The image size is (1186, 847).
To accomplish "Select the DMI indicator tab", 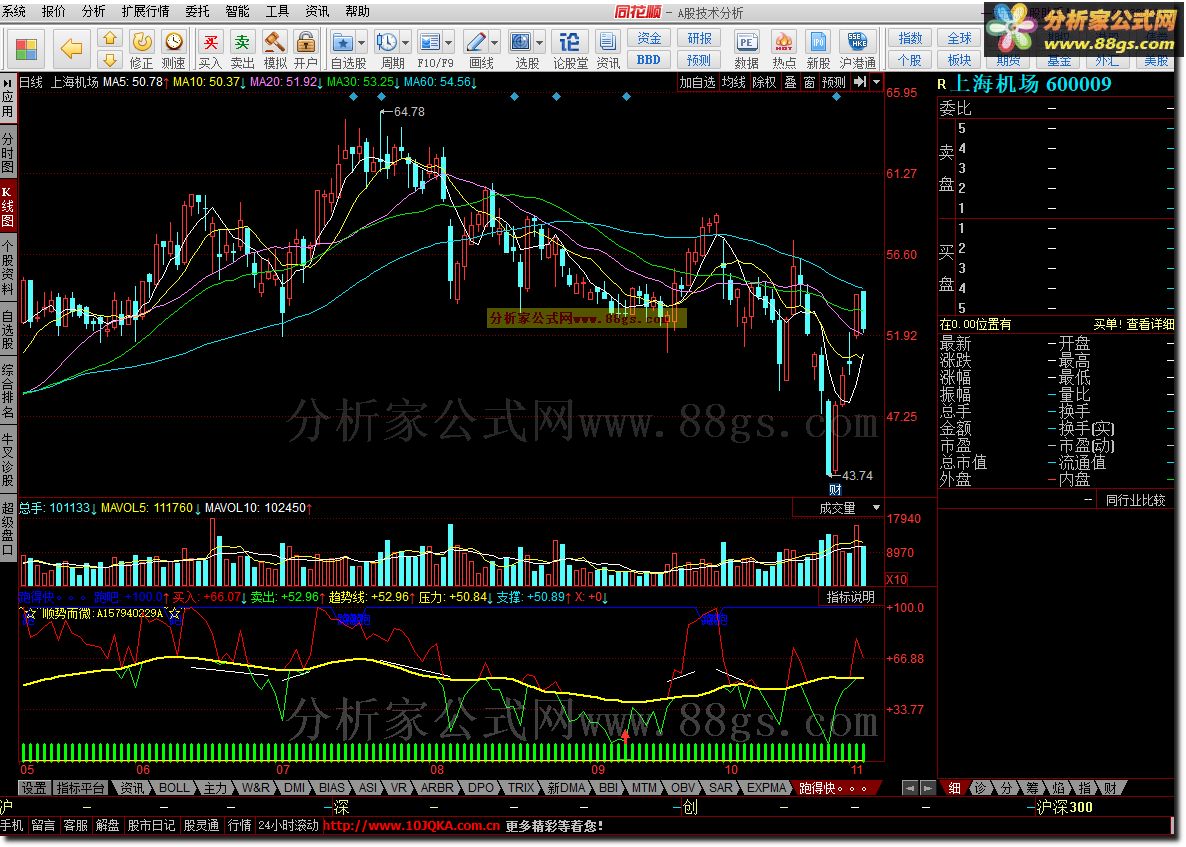I will [294, 787].
